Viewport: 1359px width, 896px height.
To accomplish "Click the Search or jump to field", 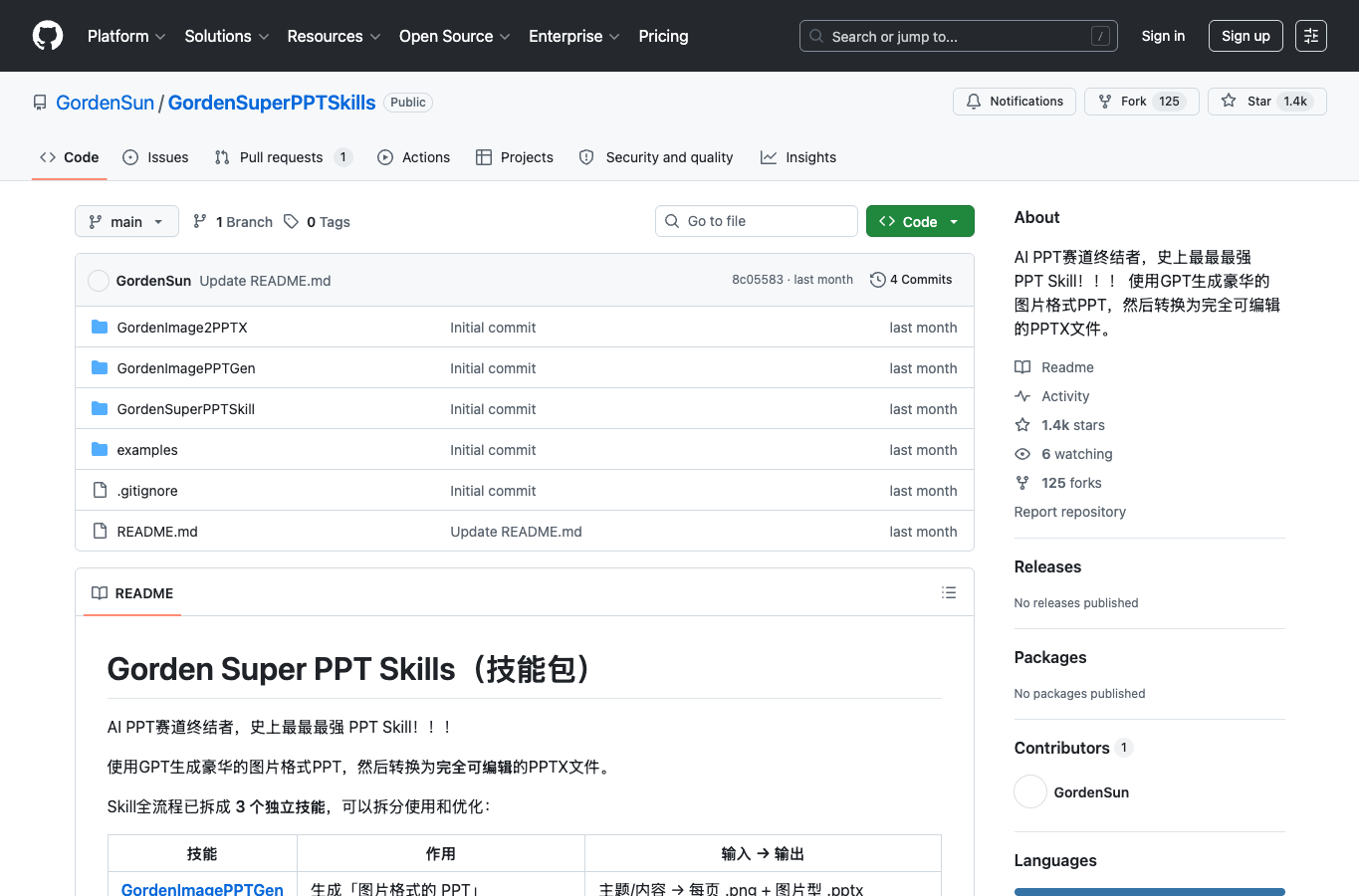I will coord(959,36).
